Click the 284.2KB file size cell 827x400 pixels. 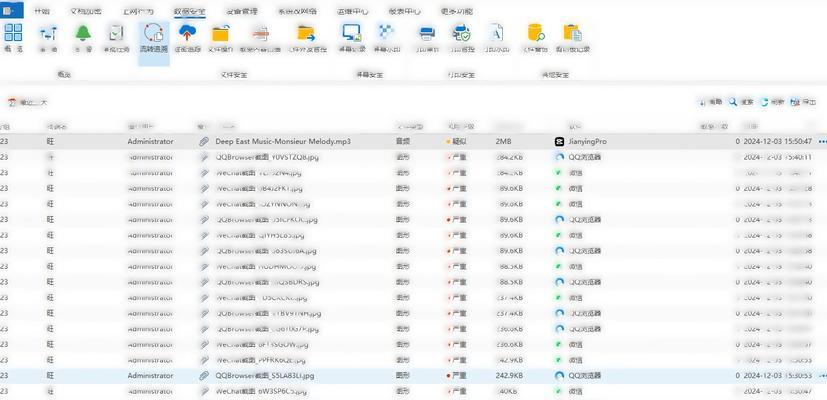[509, 157]
